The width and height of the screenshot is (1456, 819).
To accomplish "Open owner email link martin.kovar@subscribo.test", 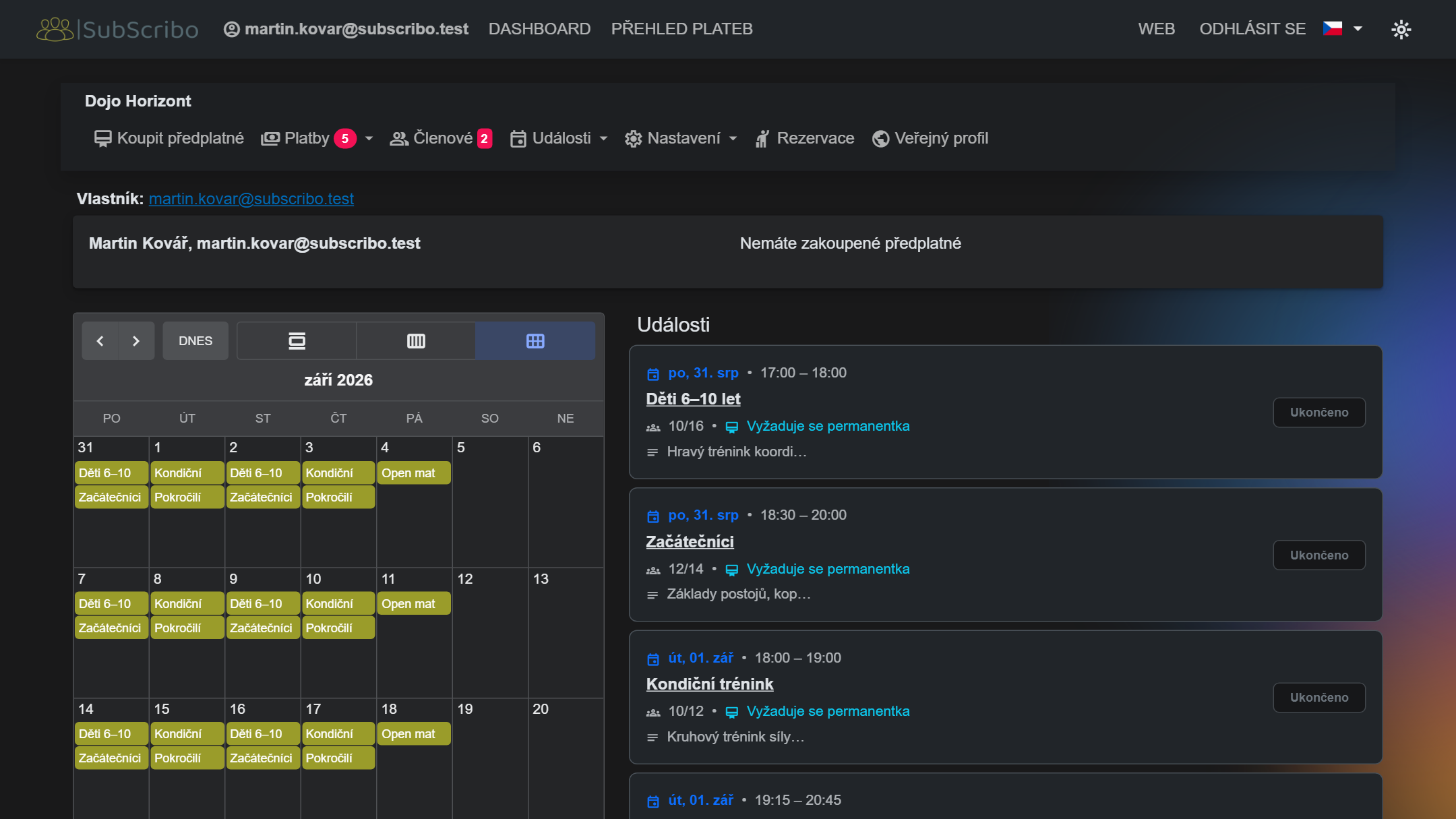I will (x=251, y=199).
